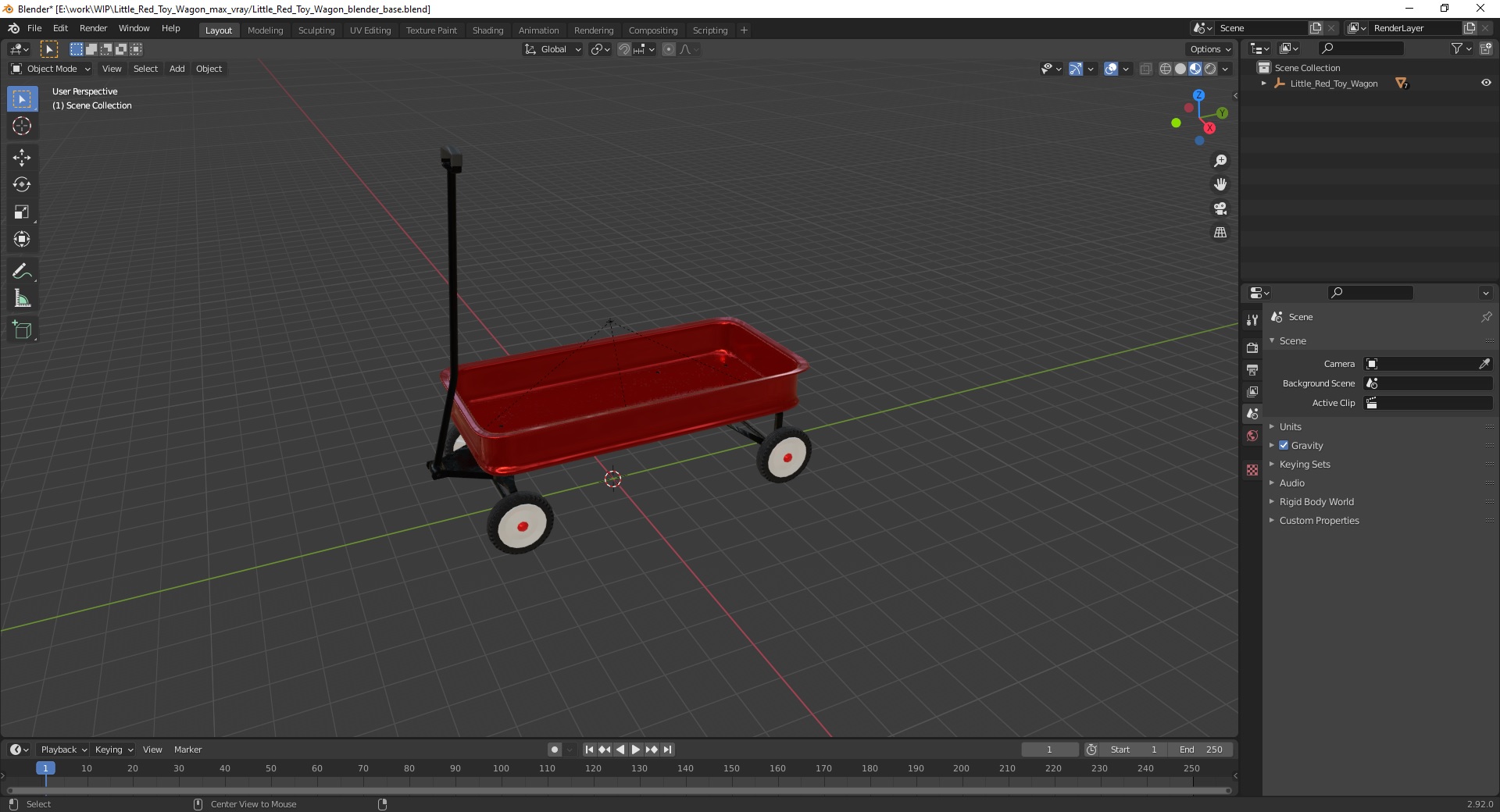1500x812 pixels.
Task: Open the Options dropdown
Action: coord(1210,49)
